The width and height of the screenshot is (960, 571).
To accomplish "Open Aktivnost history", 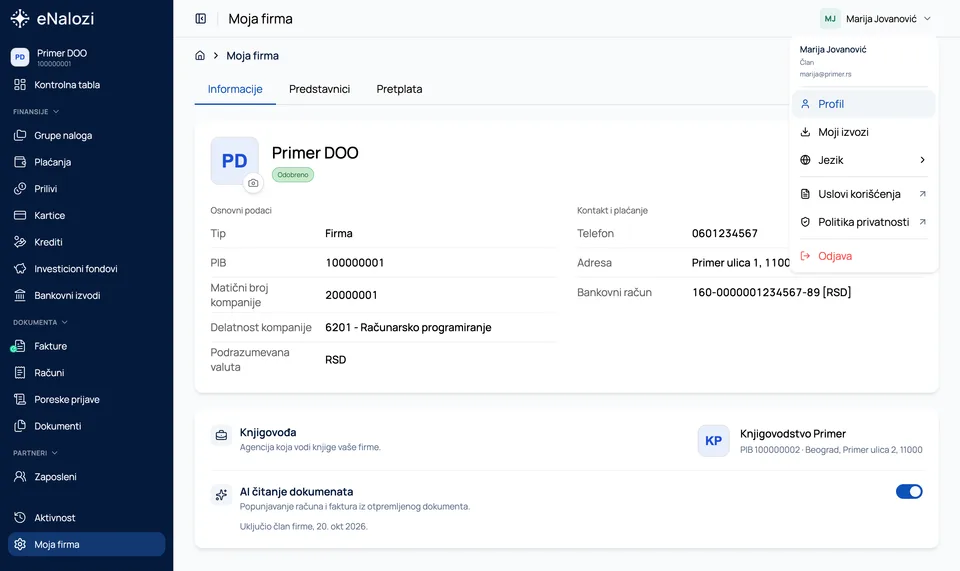I will 86,518.
